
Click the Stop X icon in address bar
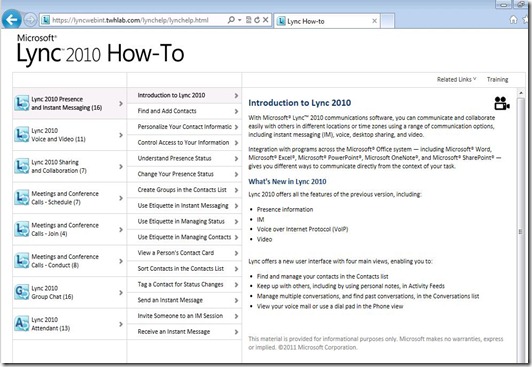coord(266,20)
